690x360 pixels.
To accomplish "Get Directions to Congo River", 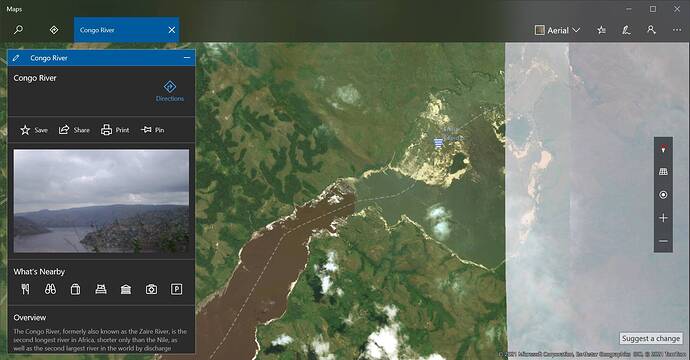I will click(170, 91).
